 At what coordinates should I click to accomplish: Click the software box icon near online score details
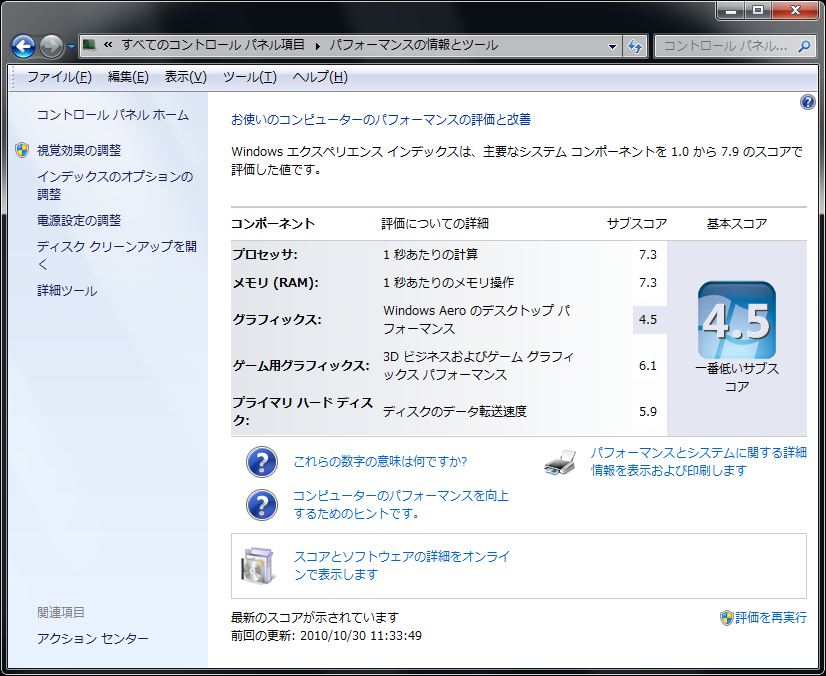click(x=255, y=563)
